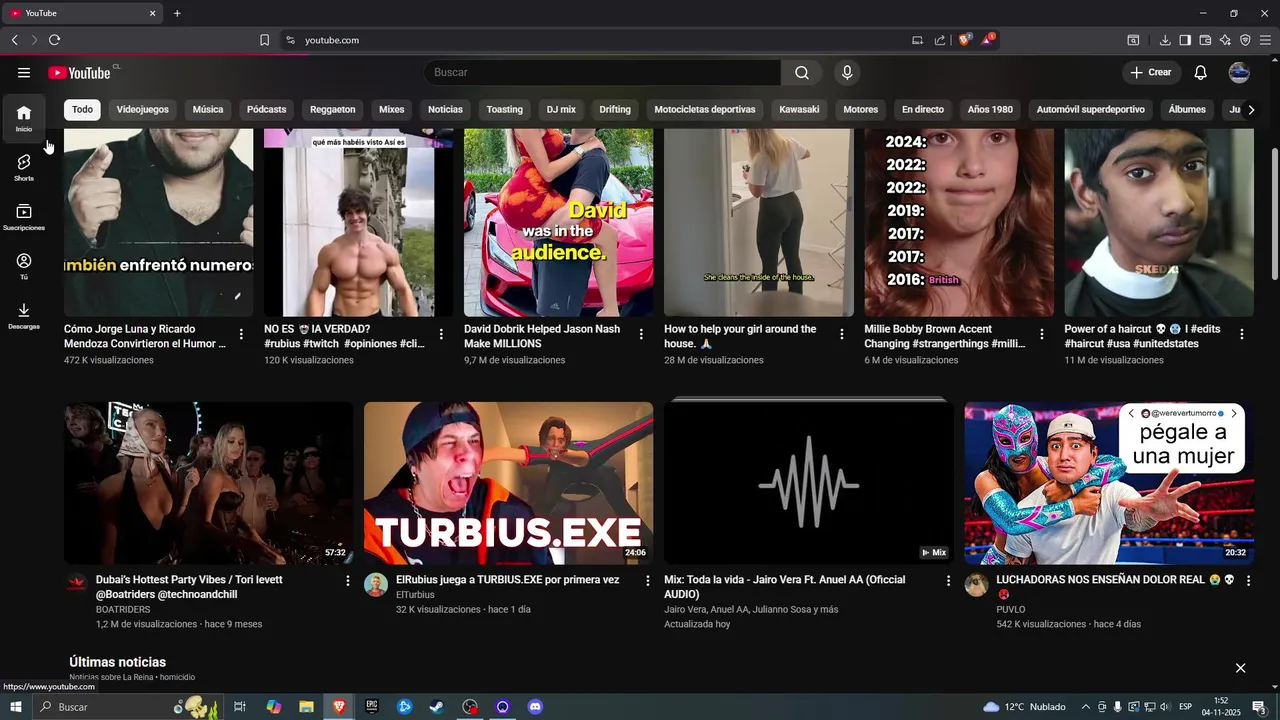Open options for LUCHADORAS NOS ENSEÑAN video
1280x720 pixels.
click(1248, 581)
